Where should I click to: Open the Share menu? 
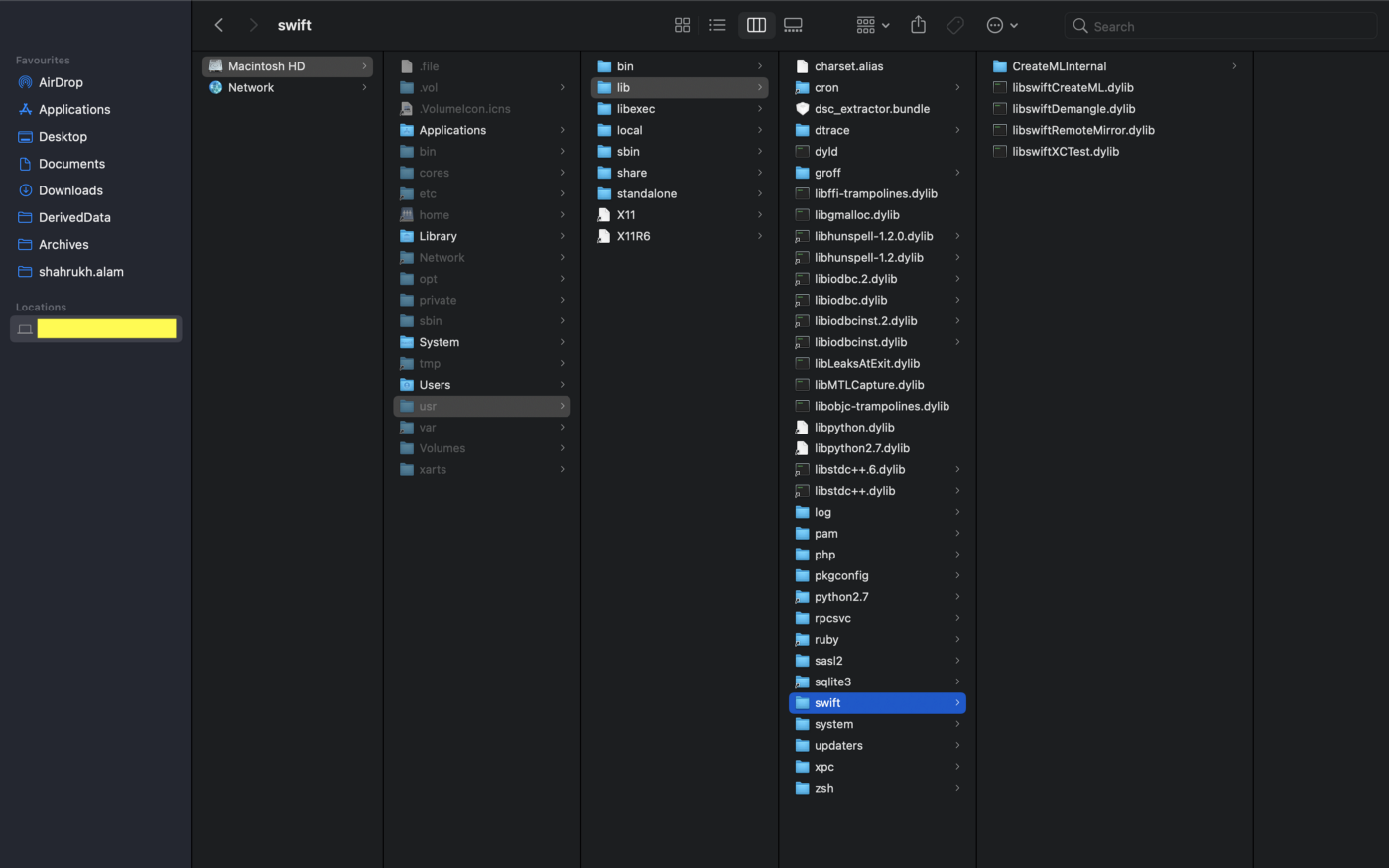coord(918,24)
